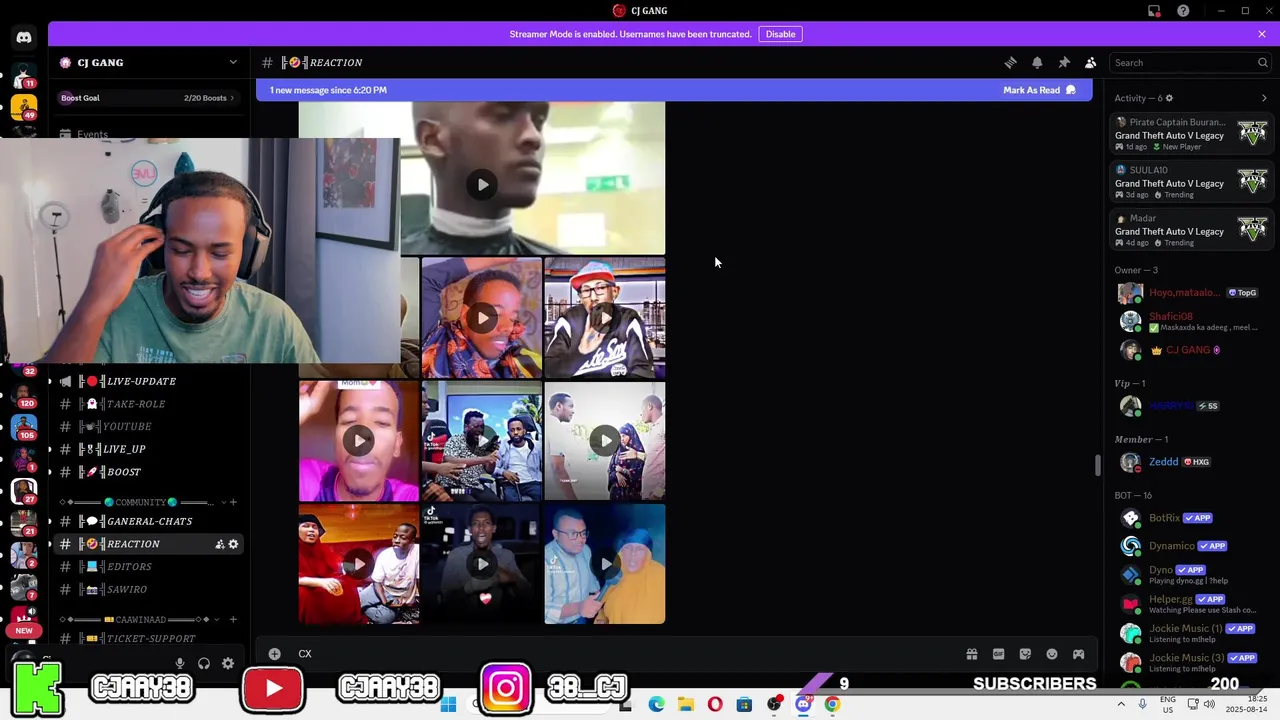Open Microsoft Edge from taskbar
This screenshot has height=720, width=1280.
coord(656,704)
